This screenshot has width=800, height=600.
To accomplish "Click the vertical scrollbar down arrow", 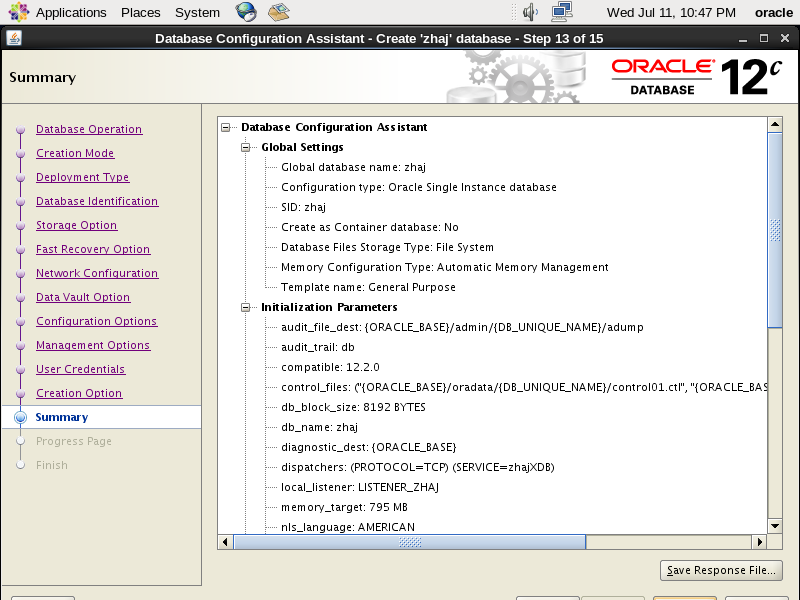I will point(775,526).
